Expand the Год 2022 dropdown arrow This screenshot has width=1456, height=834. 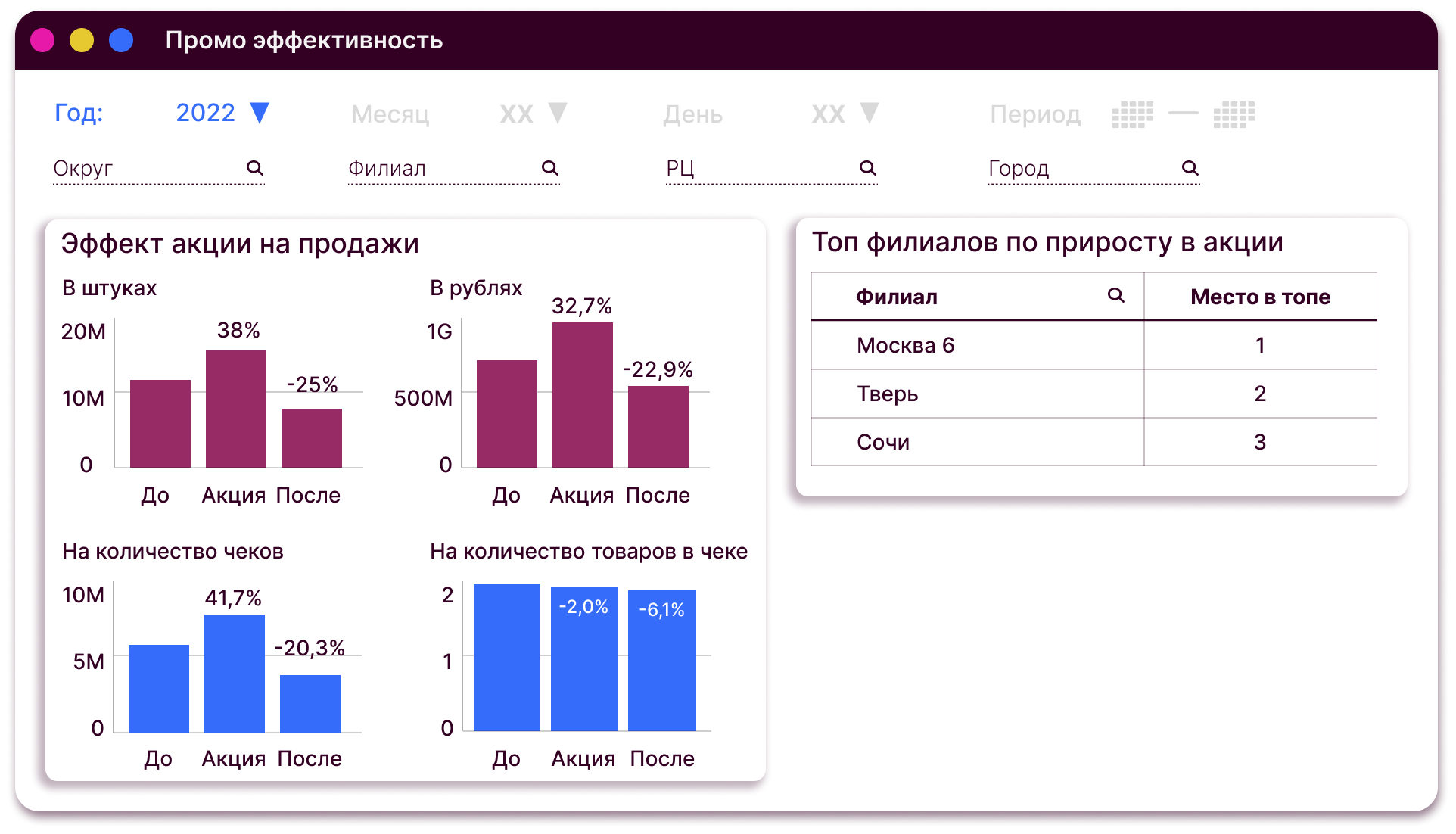click(260, 113)
